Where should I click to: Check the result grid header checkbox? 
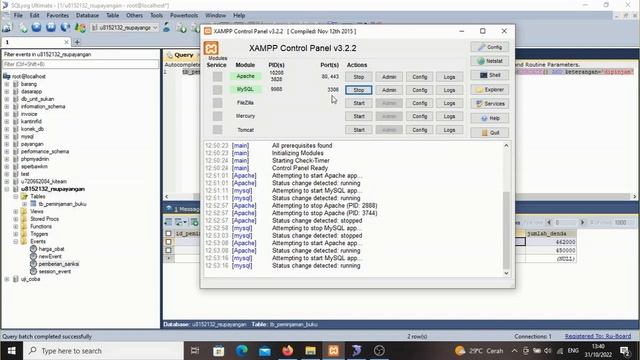pos(168,233)
